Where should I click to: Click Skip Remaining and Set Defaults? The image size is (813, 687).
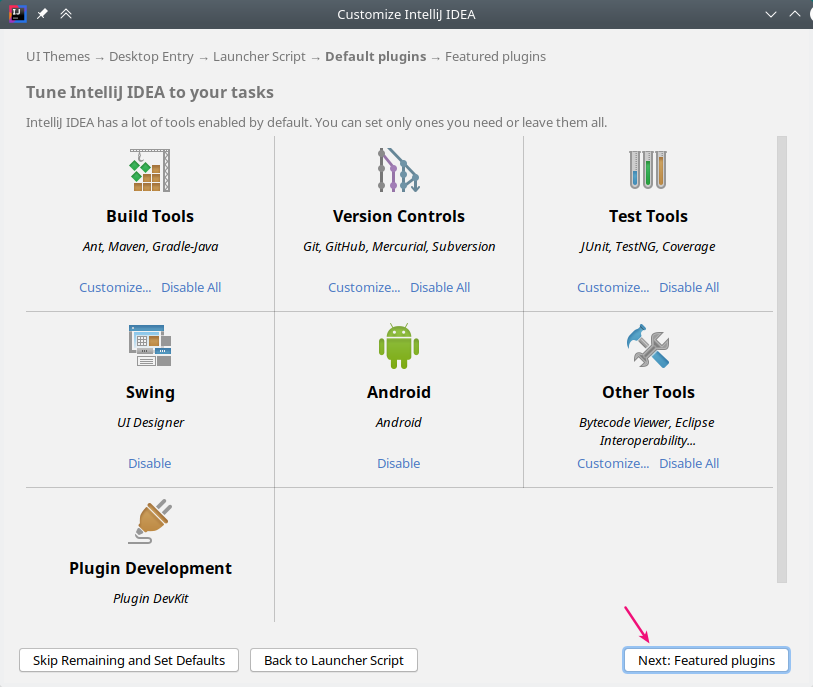click(x=129, y=660)
